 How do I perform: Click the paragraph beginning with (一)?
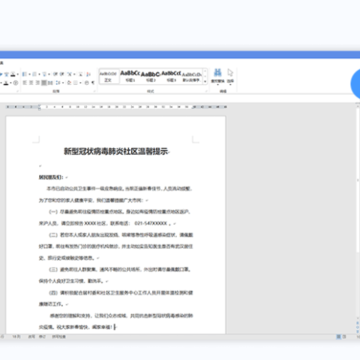click(116, 217)
